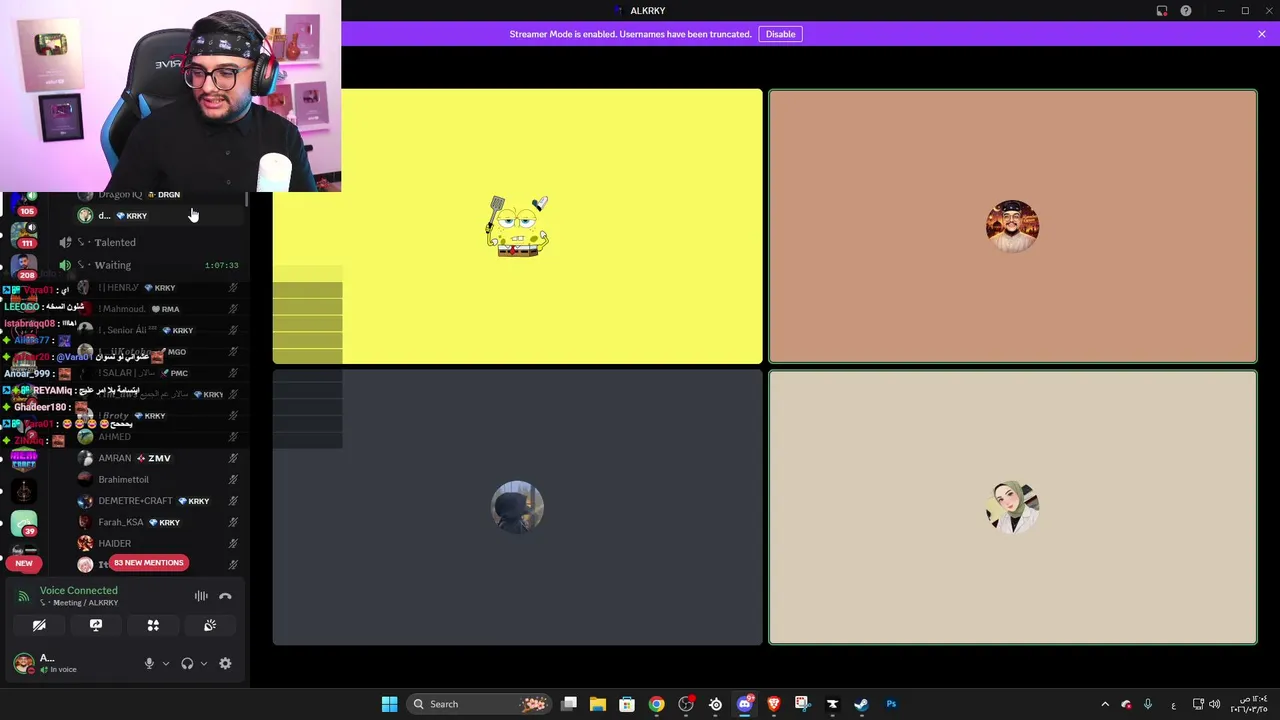
Task: Open CapCut from the taskbar
Action: click(832, 704)
